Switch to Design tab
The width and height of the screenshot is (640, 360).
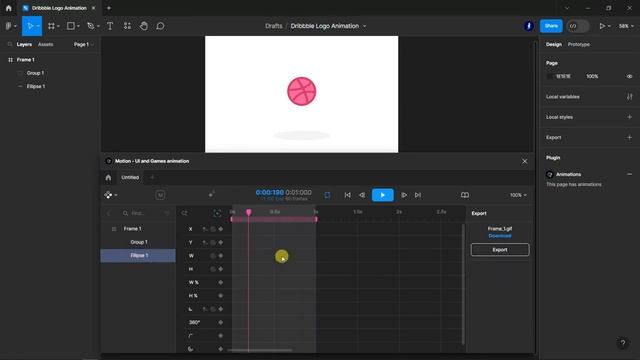pos(553,44)
